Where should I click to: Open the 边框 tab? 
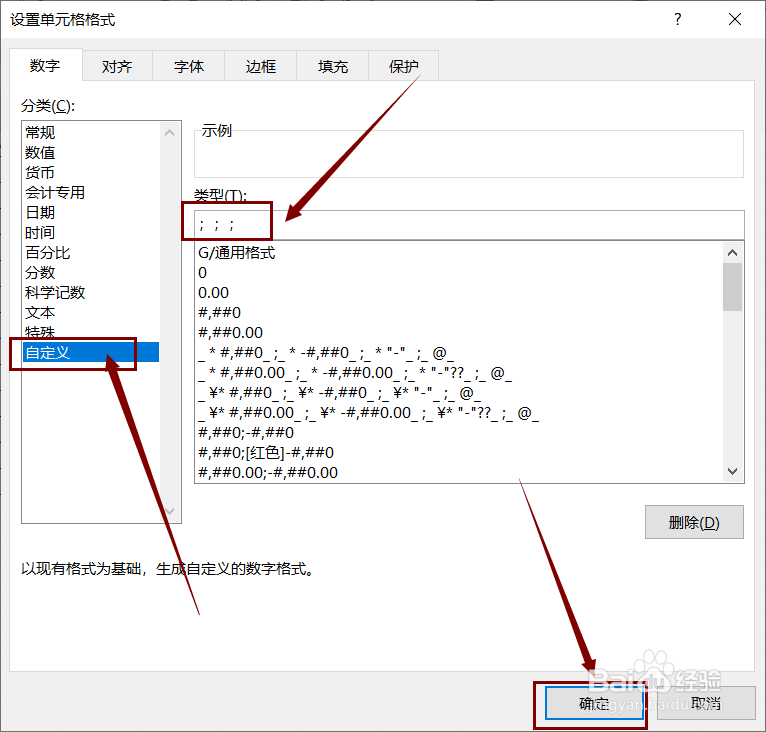point(261,66)
